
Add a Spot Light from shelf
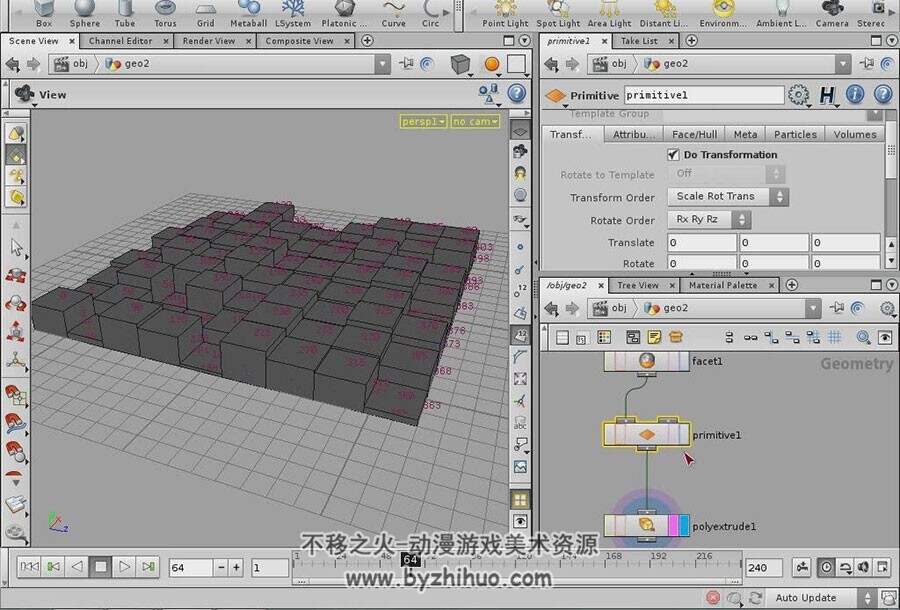pos(558,14)
